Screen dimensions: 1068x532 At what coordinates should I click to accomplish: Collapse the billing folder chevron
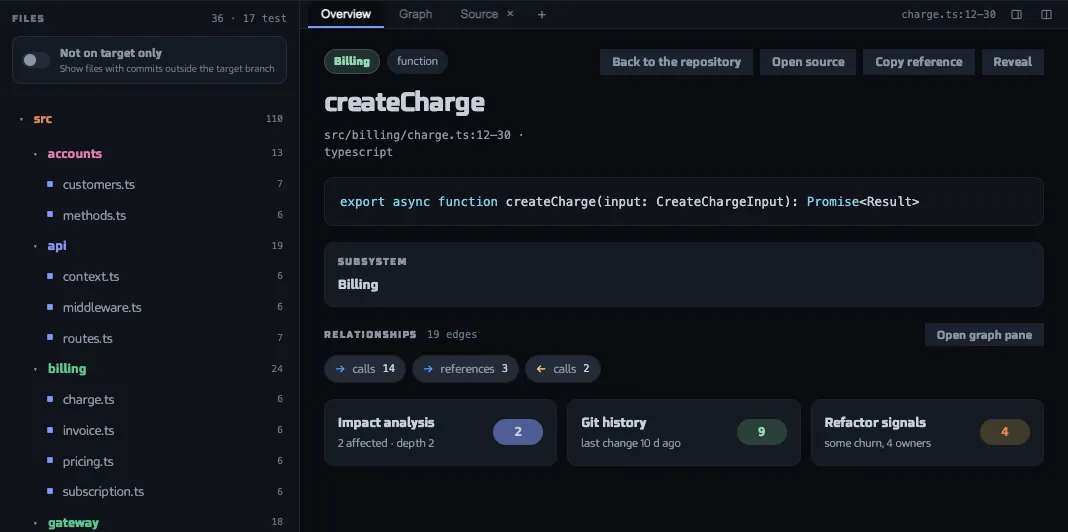(x=35, y=369)
